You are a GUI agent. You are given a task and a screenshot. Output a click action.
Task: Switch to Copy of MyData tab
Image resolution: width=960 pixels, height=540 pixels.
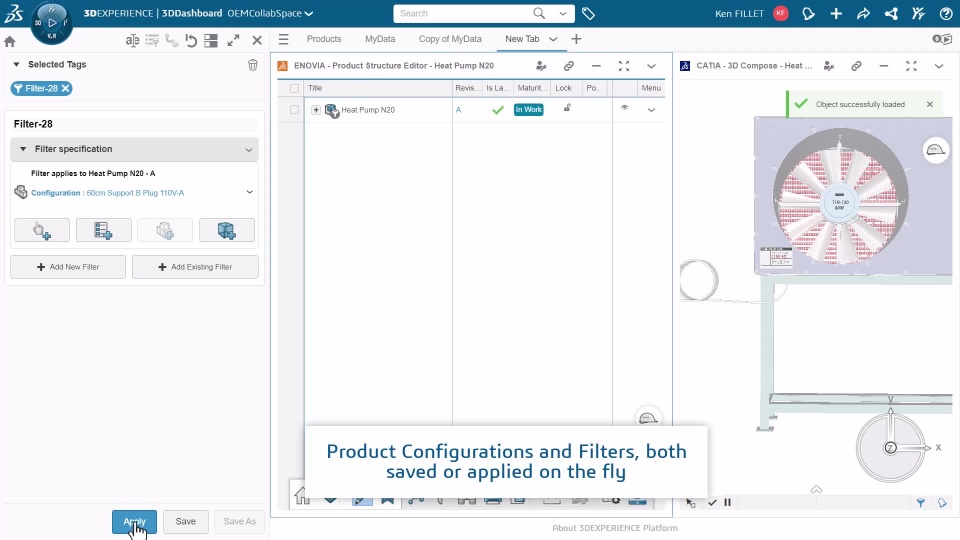click(450, 39)
